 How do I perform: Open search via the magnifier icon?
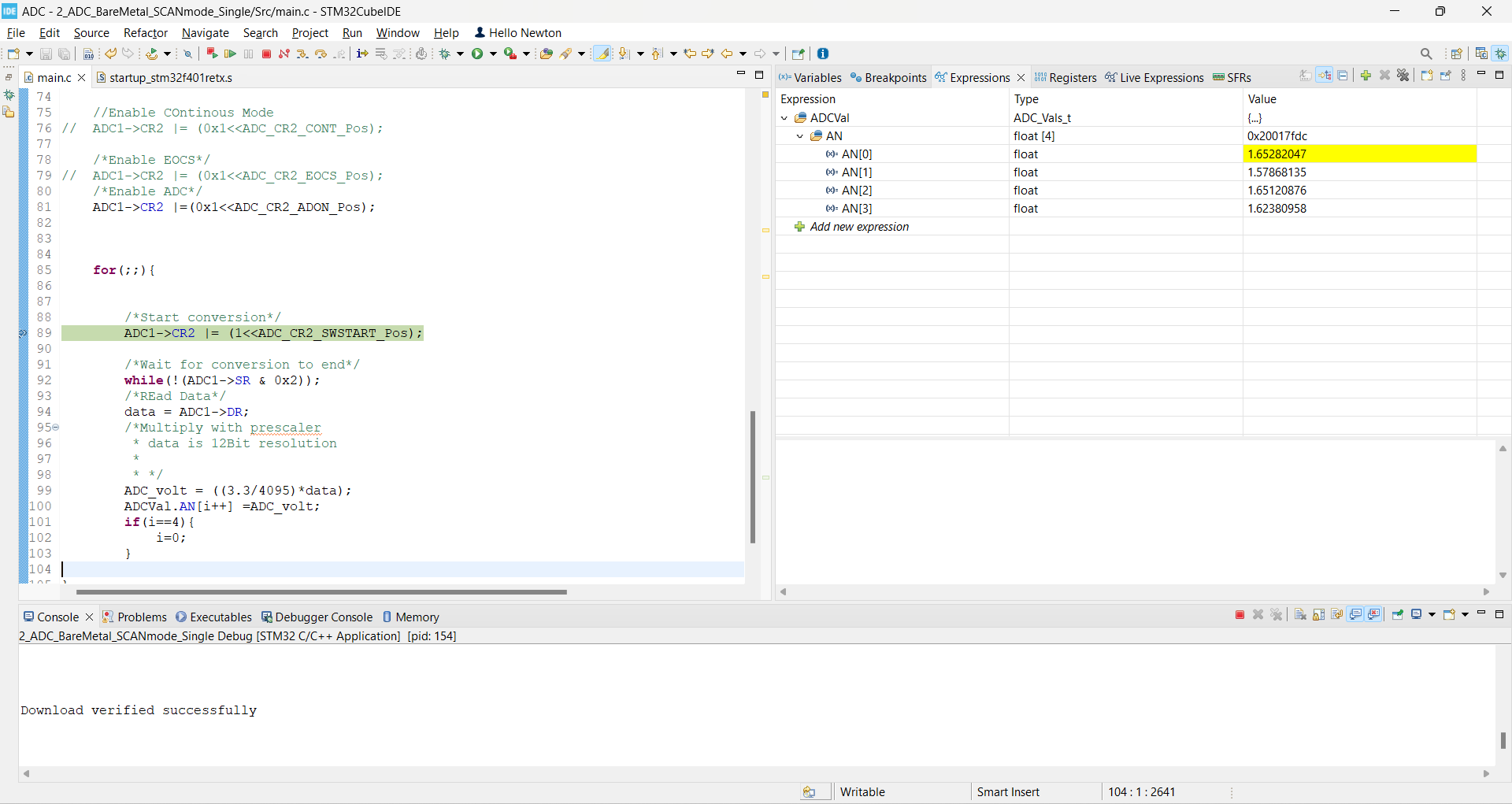(1426, 54)
